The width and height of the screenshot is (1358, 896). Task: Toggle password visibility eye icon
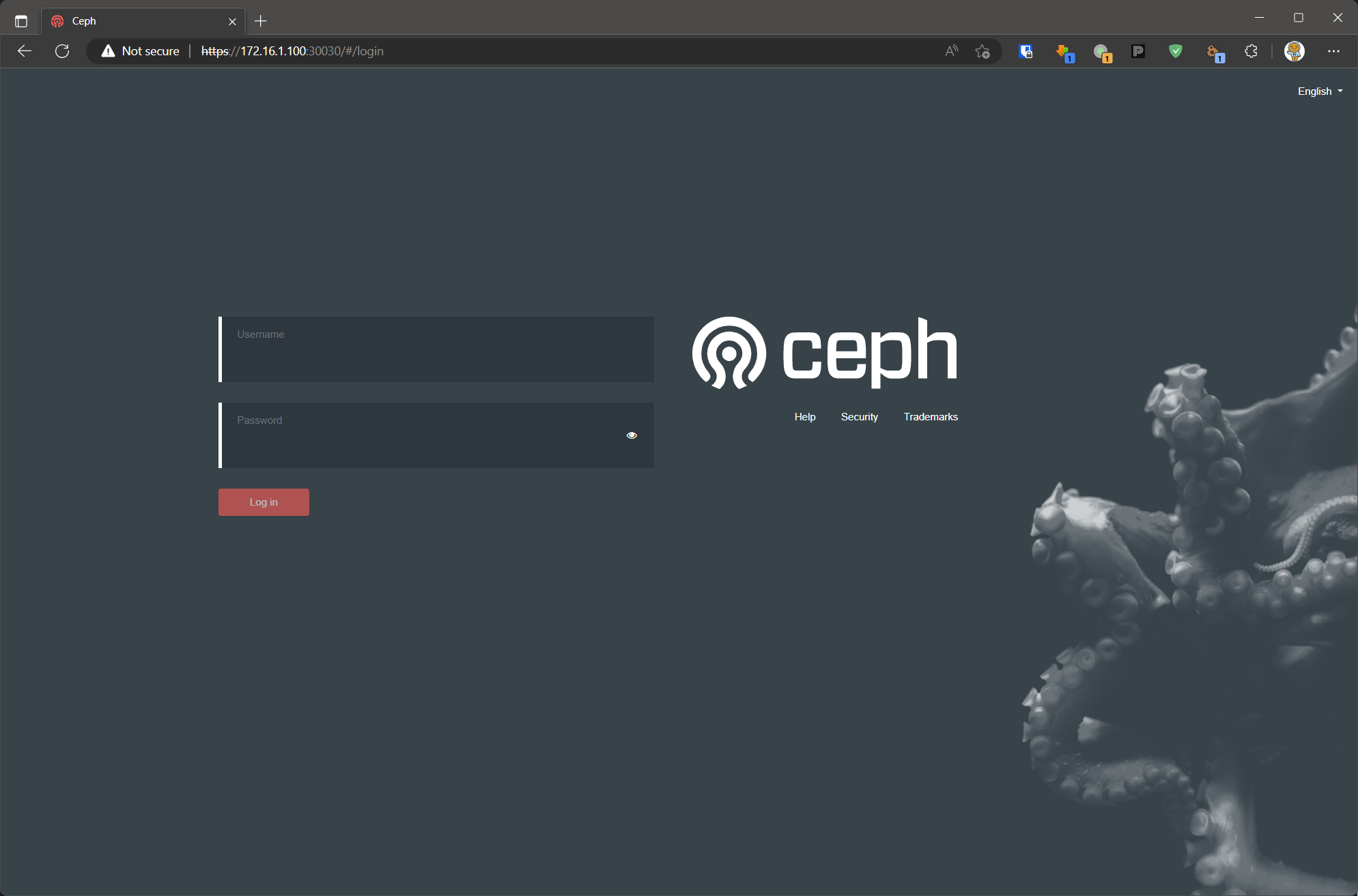(x=632, y=435)
